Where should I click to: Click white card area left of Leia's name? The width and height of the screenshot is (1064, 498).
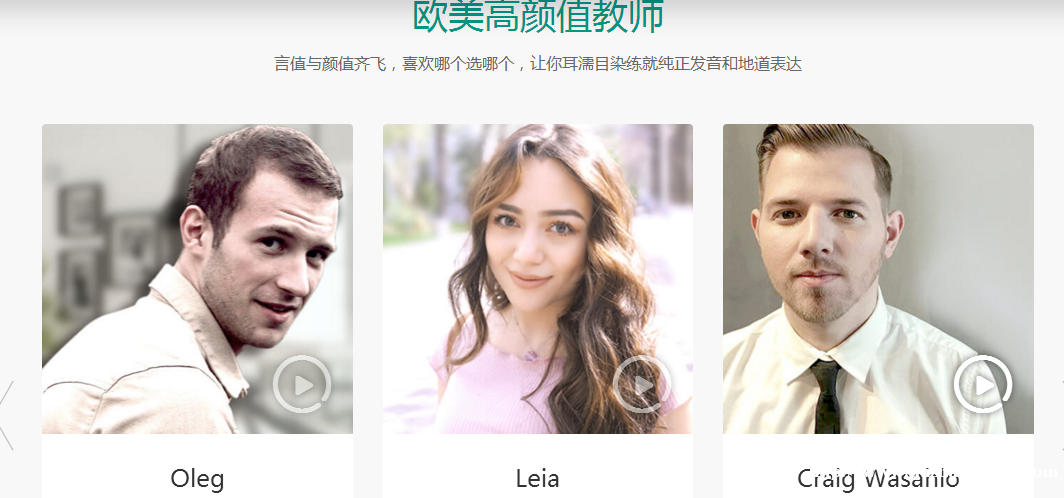coord(448,478)
